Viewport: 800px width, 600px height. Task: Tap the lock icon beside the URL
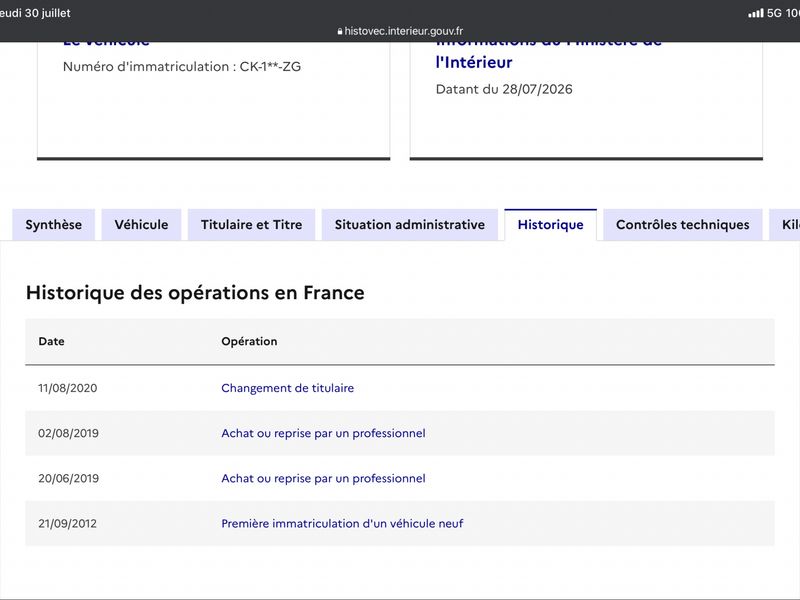click(340, 32)
